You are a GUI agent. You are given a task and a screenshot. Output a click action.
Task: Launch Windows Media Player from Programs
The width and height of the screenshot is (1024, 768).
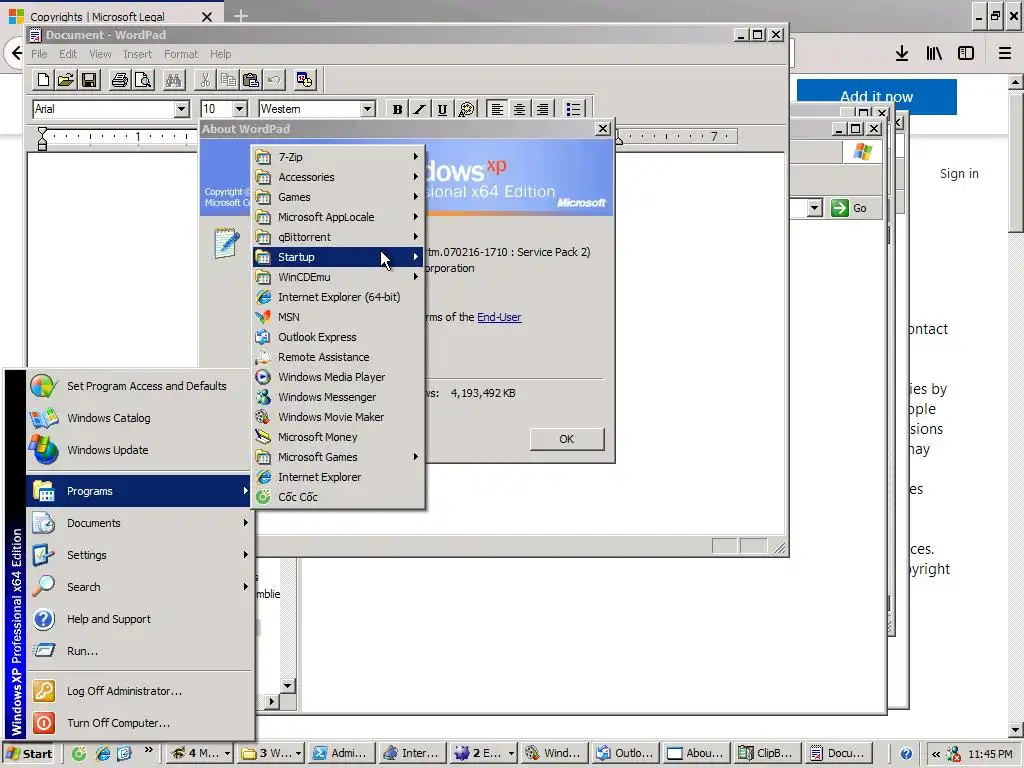338,377
